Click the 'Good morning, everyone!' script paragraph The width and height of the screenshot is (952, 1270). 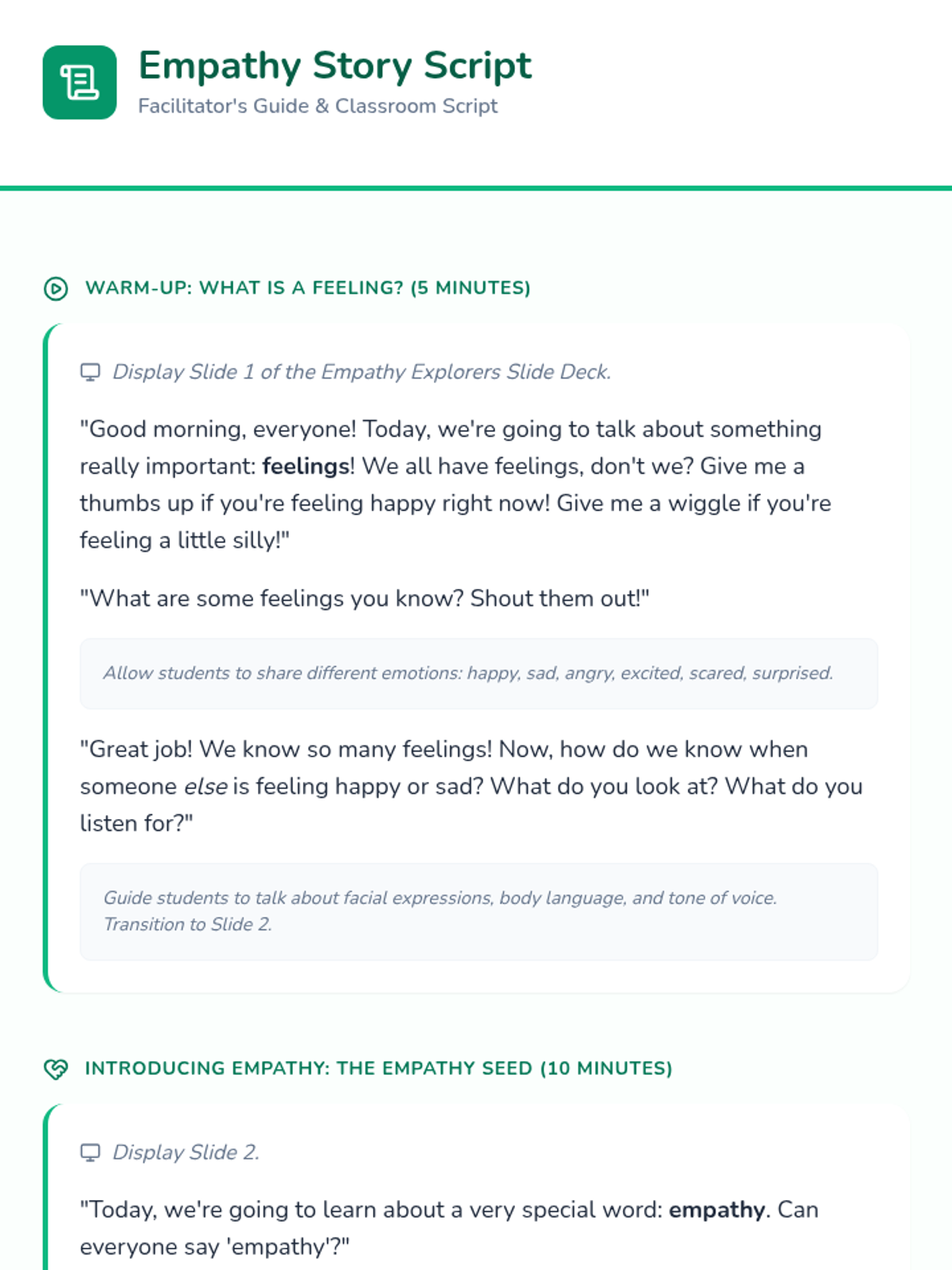pyautogui.click(x=452, y=484)
